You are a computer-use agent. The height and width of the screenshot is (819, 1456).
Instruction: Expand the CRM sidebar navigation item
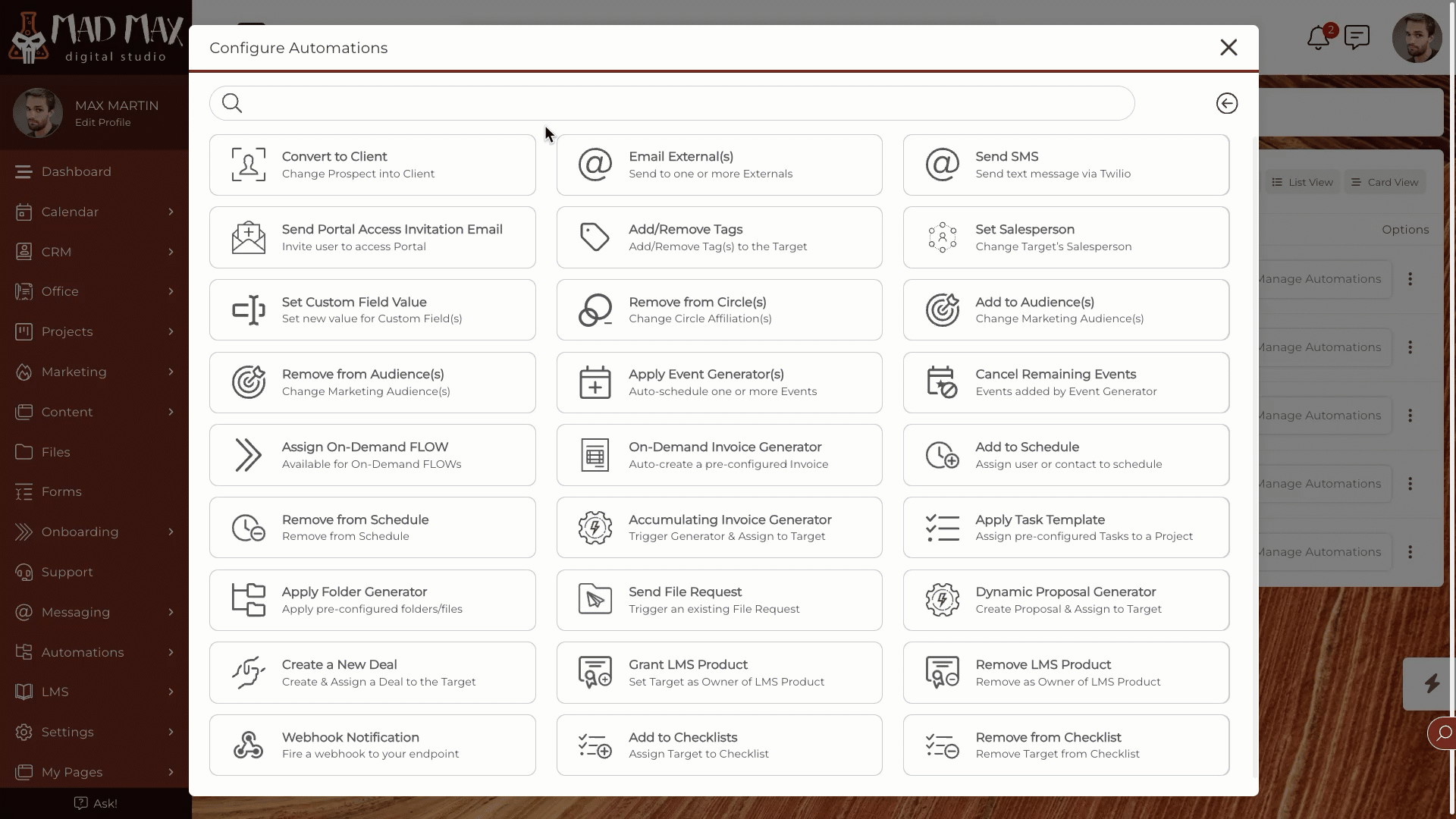click(170, 251)
